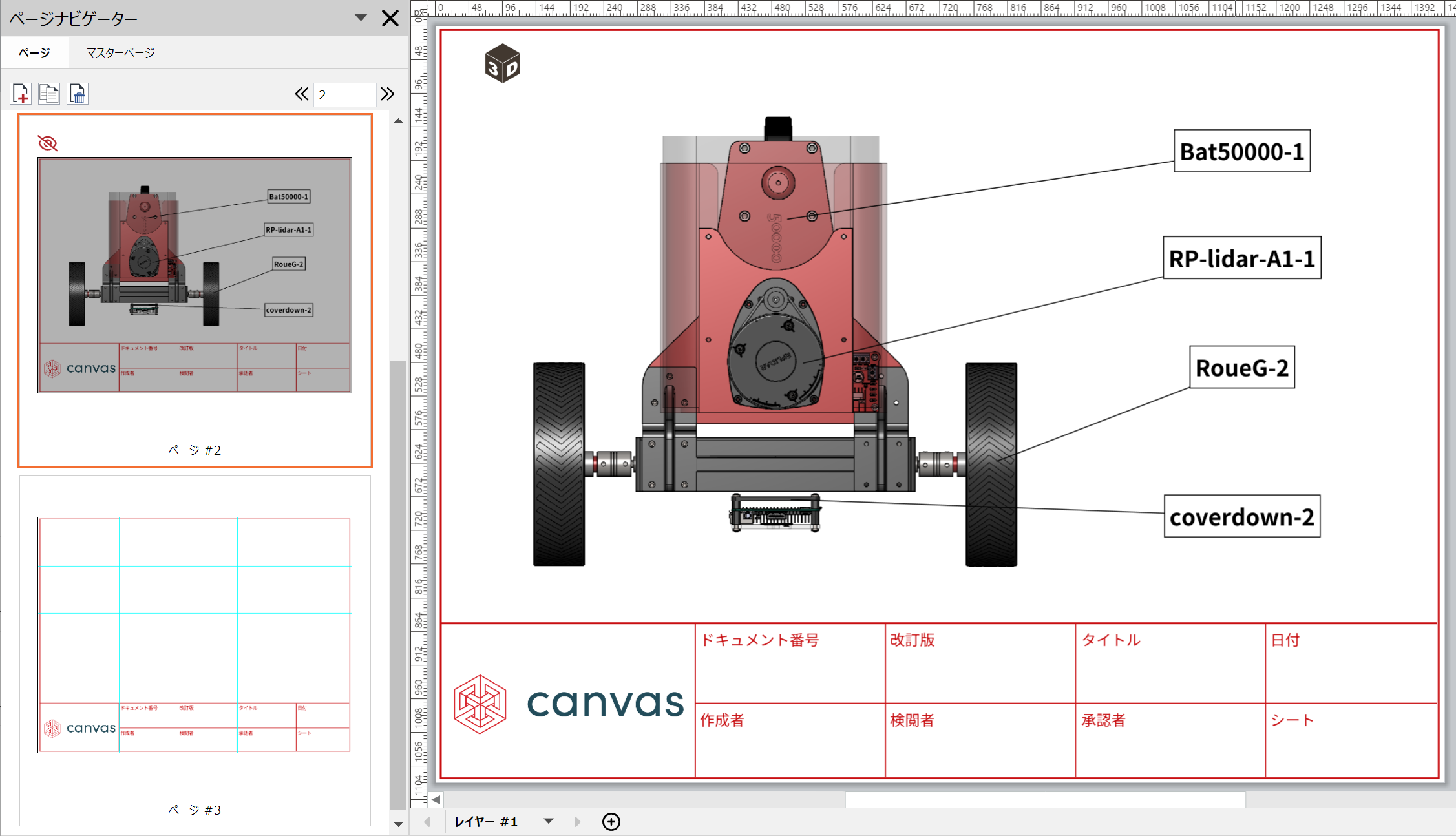Click the 3D cube icon on canvas
Image resolution: width=1456 pixels, height=836 pixels.
pos(502,63)
